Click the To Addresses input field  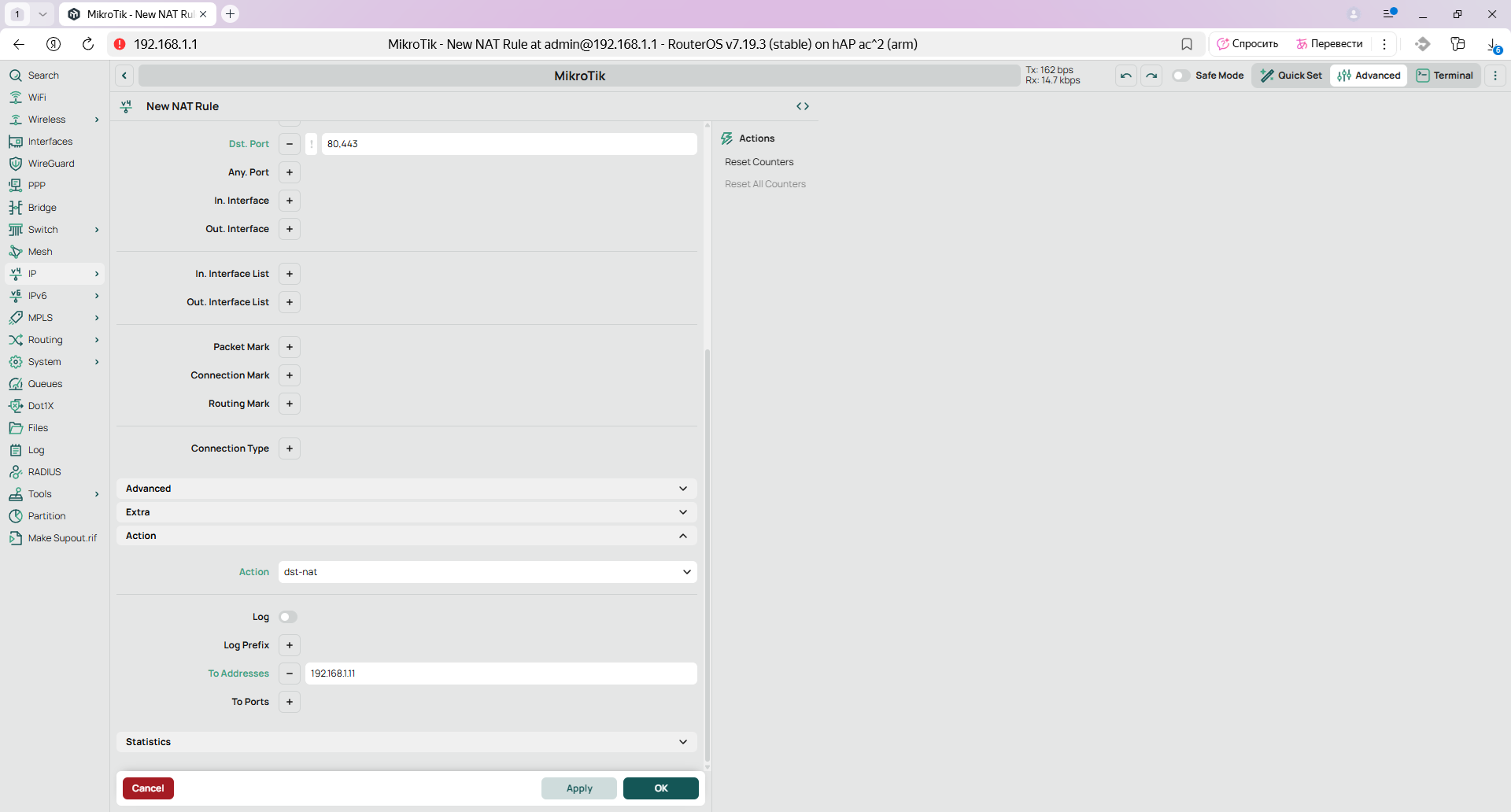(501, 674)
